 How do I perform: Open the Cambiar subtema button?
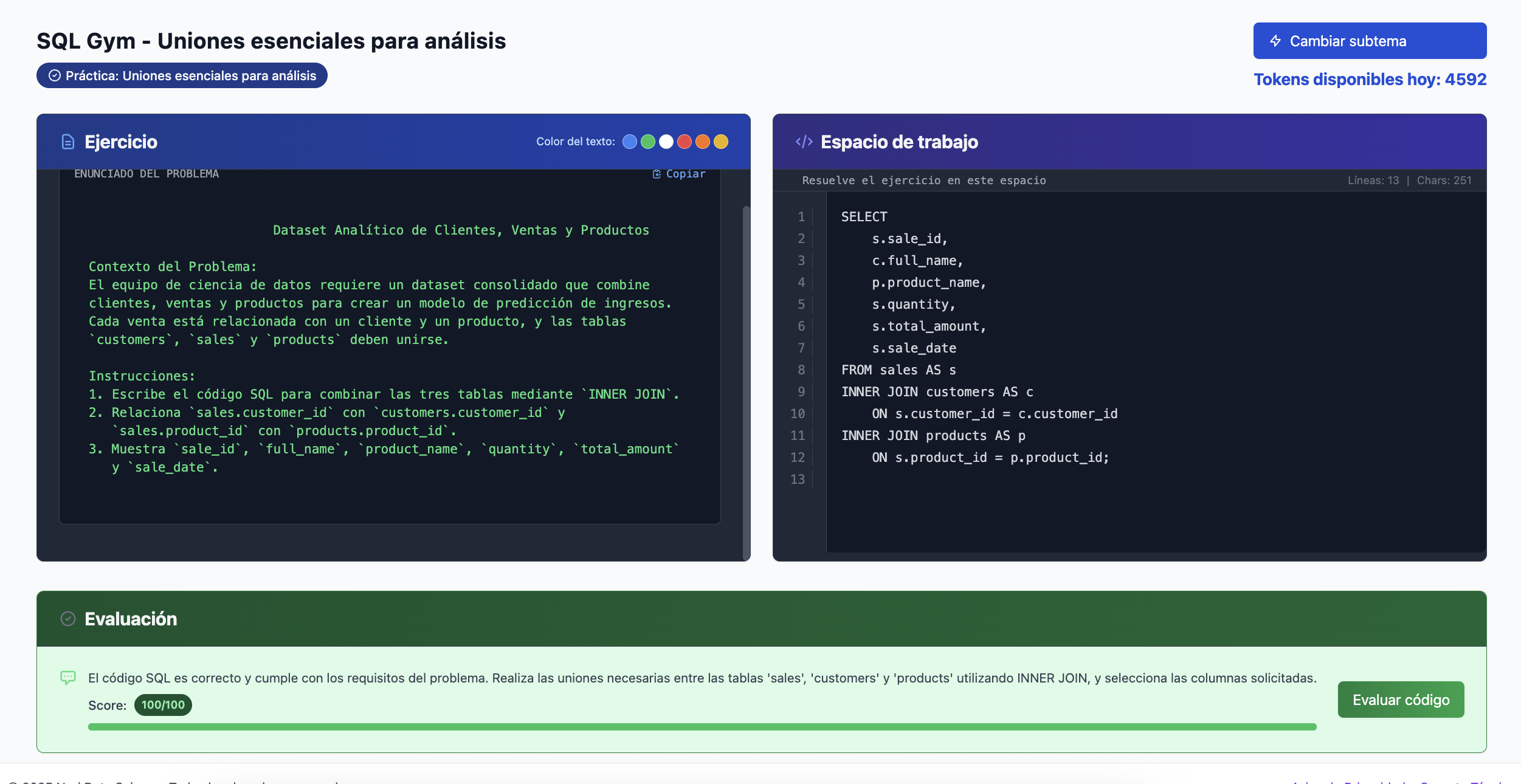1369,41
